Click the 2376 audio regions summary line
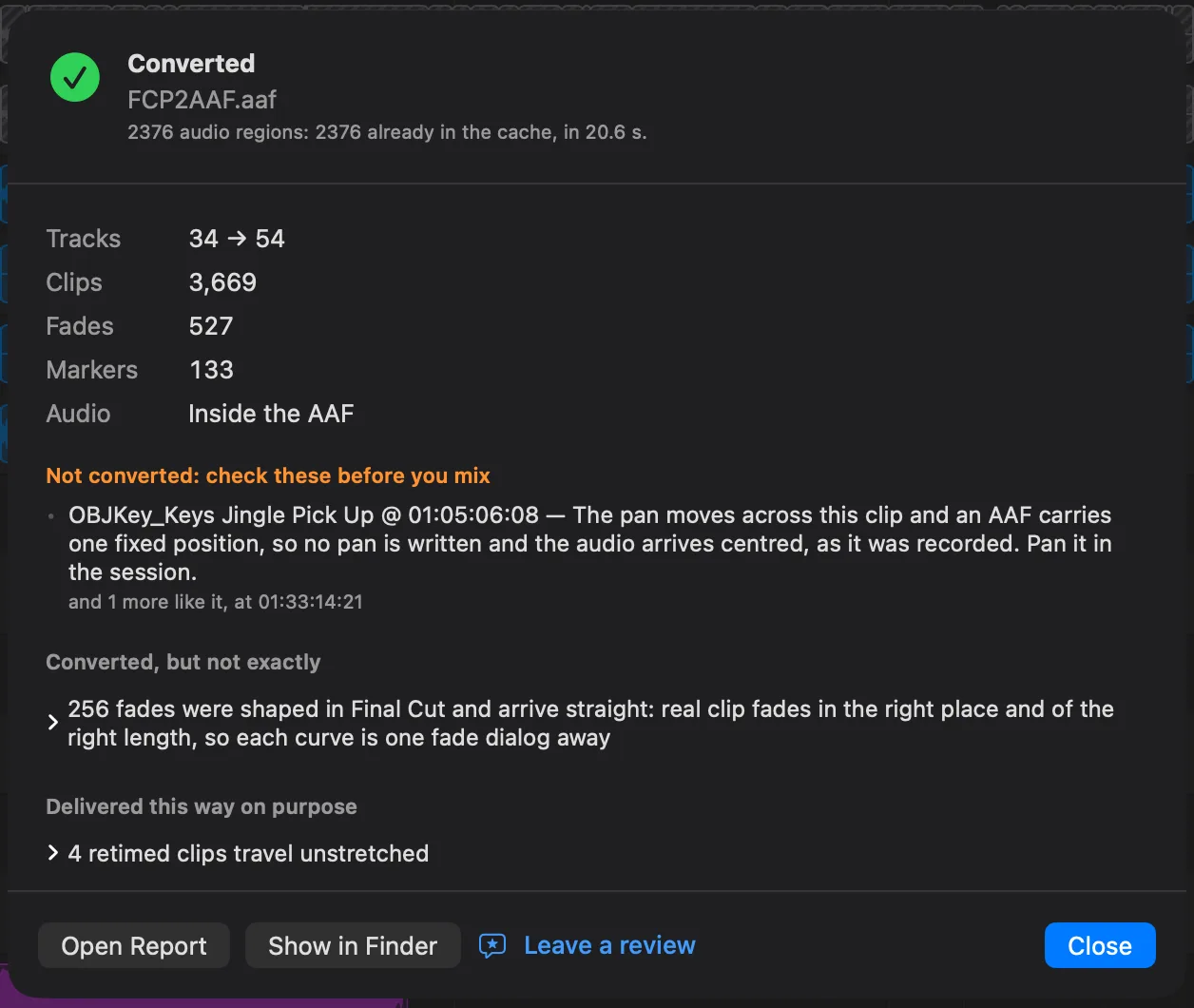The width and height of the screenshot is (1194, 1008). 387,133
